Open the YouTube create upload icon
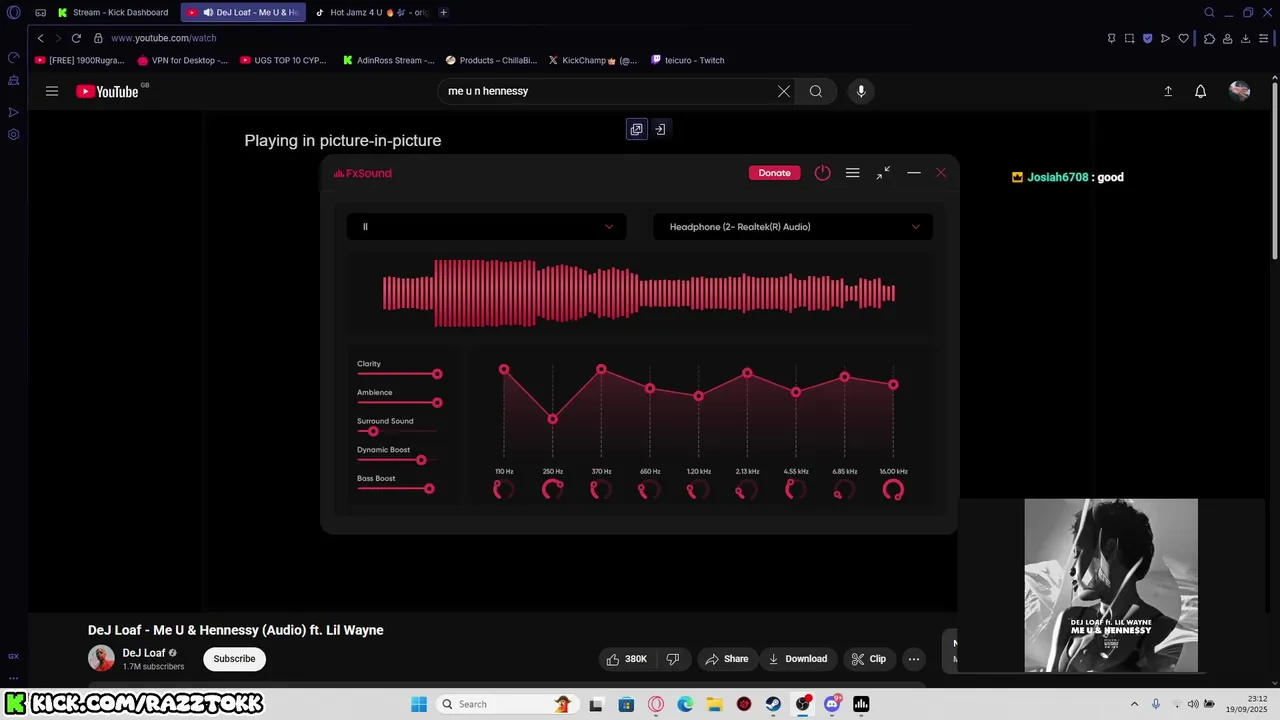 point(1168,91)
